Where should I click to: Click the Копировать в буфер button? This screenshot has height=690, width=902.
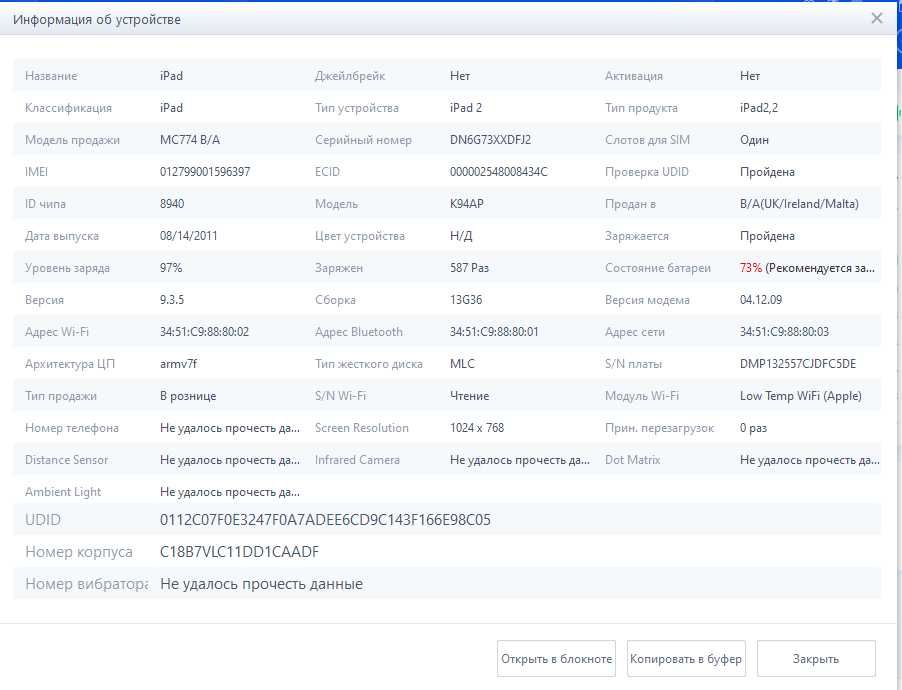click(x=686, y=659)
